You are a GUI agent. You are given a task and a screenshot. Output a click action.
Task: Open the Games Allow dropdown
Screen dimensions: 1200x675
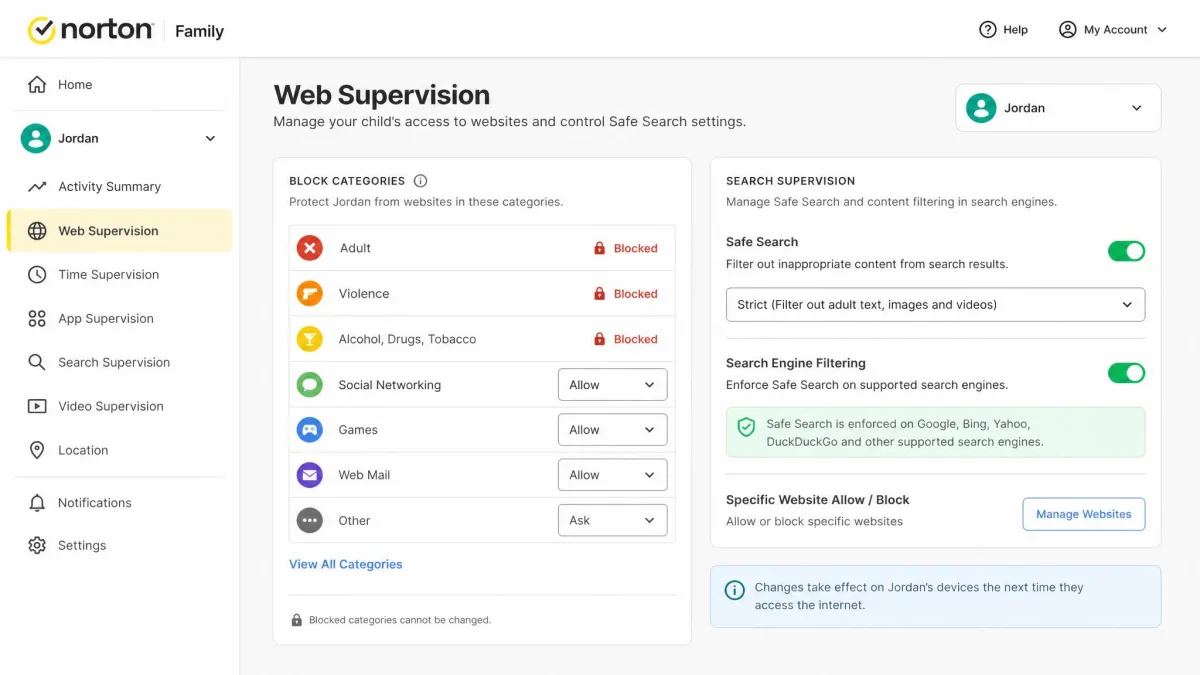[612, 430]
